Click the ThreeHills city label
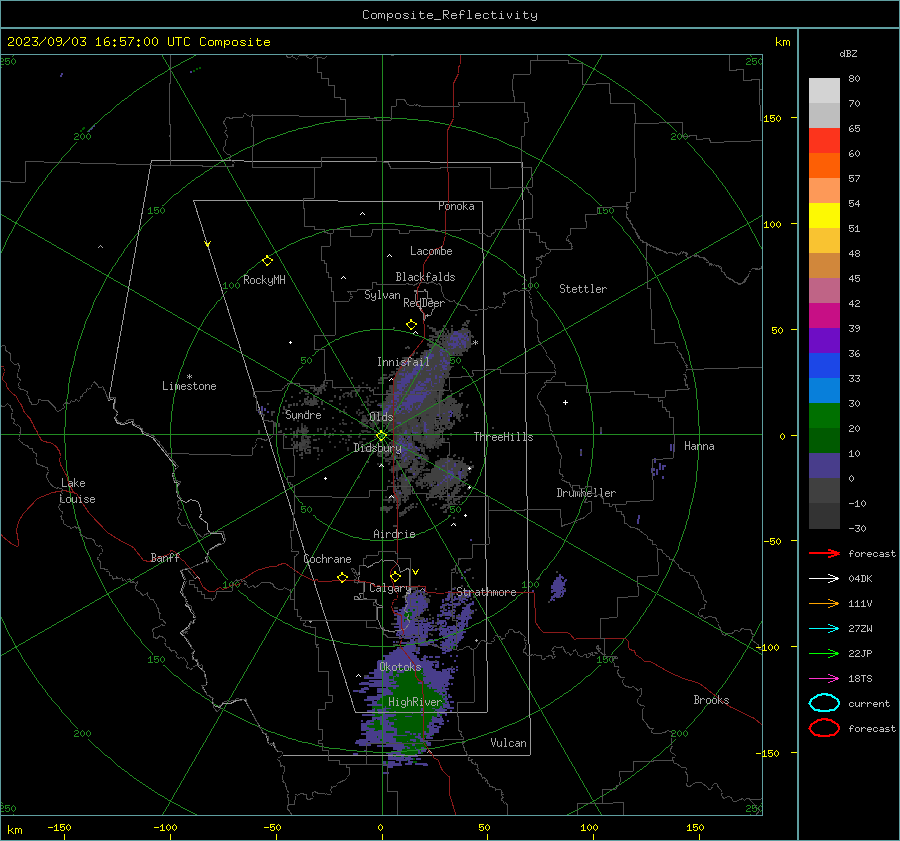Viewport: 900px width, 841px height. 503,437
